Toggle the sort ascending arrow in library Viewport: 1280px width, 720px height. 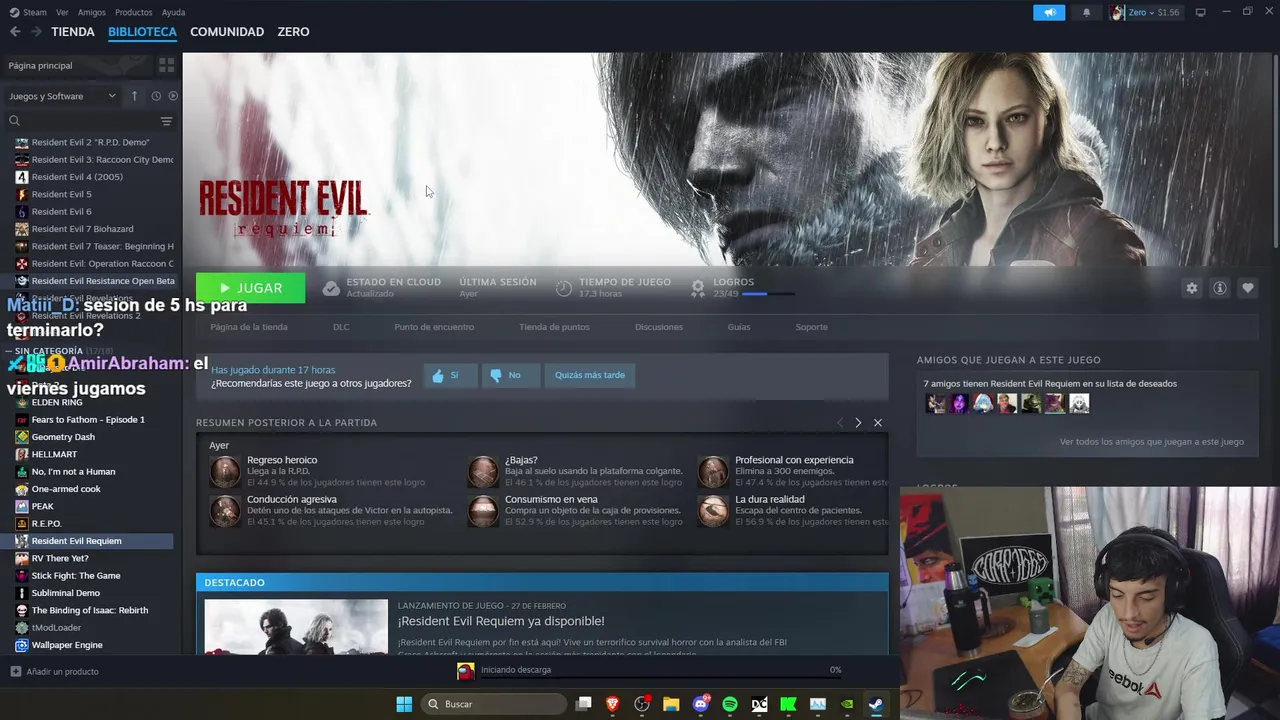coord(134,96)
